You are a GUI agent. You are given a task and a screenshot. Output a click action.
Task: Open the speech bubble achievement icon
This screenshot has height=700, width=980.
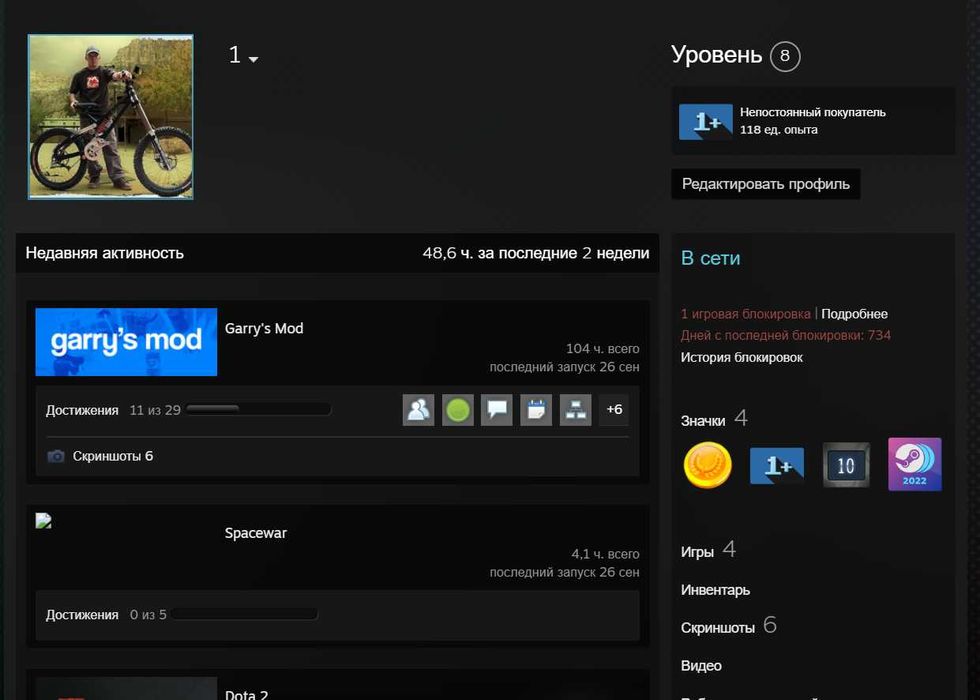point(497,410)
